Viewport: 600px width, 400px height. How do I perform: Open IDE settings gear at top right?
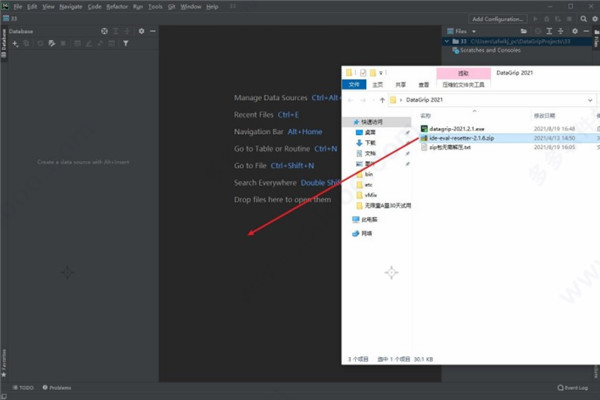point(595,19)
